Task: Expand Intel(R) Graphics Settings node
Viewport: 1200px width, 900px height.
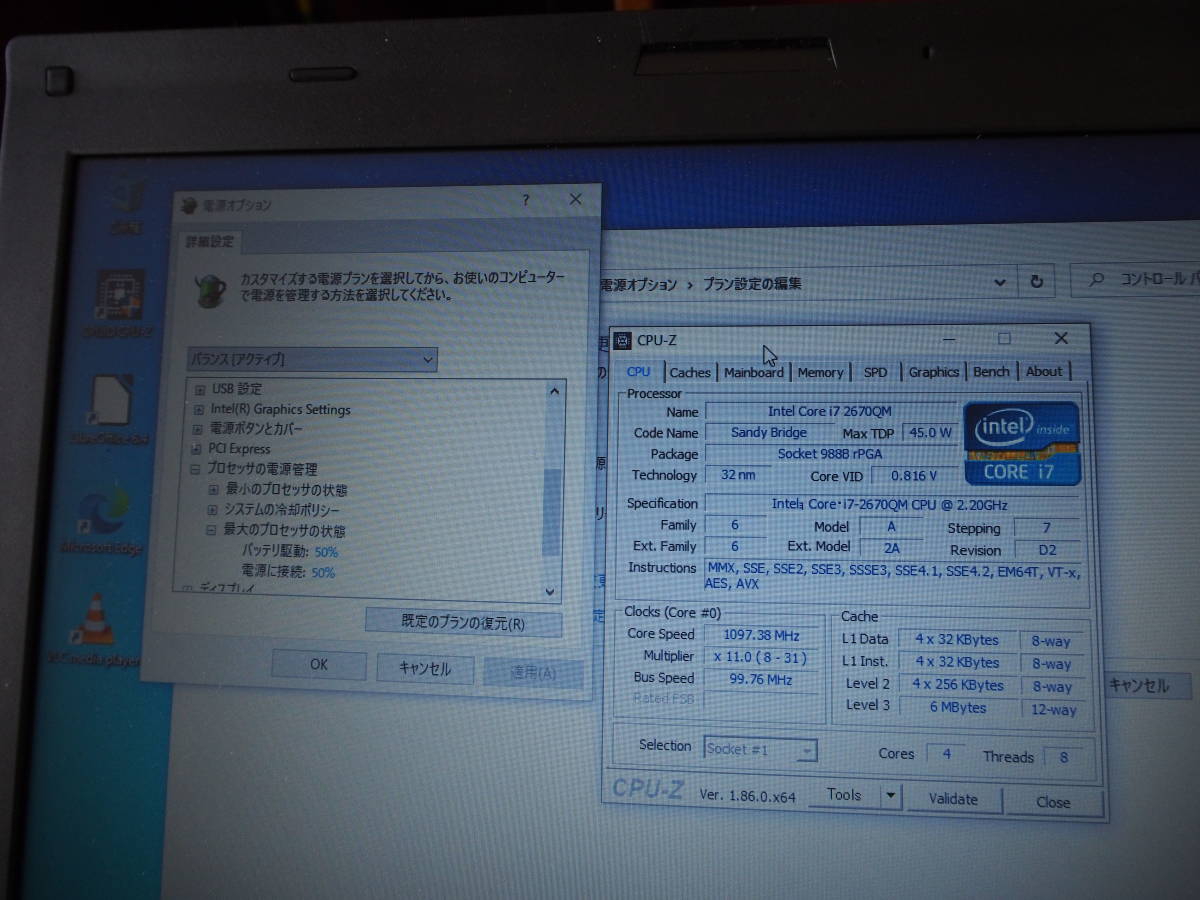Action: 199,409
